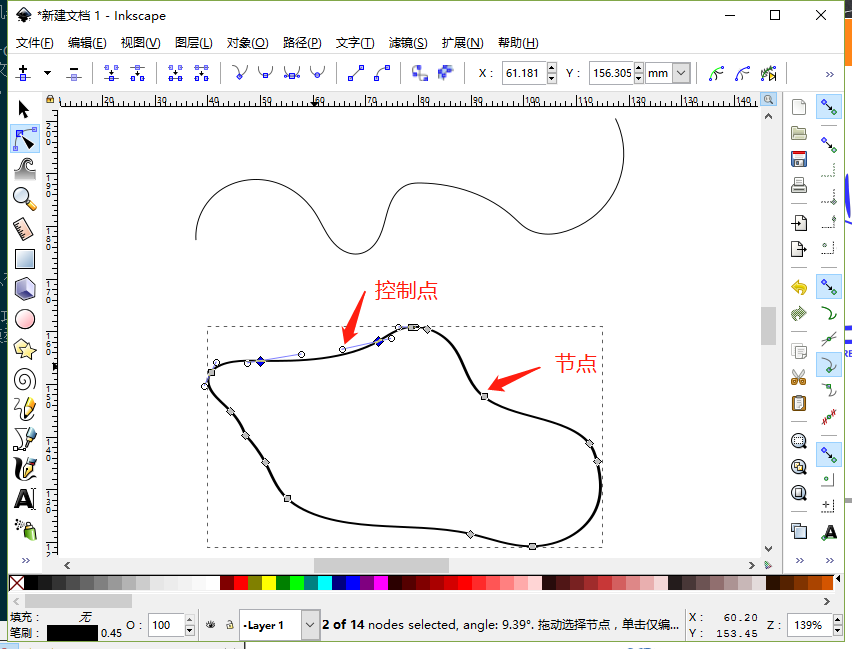The image size is (852, 649).
Task: Open the 滤镜 menu
Action: (407, 43)
